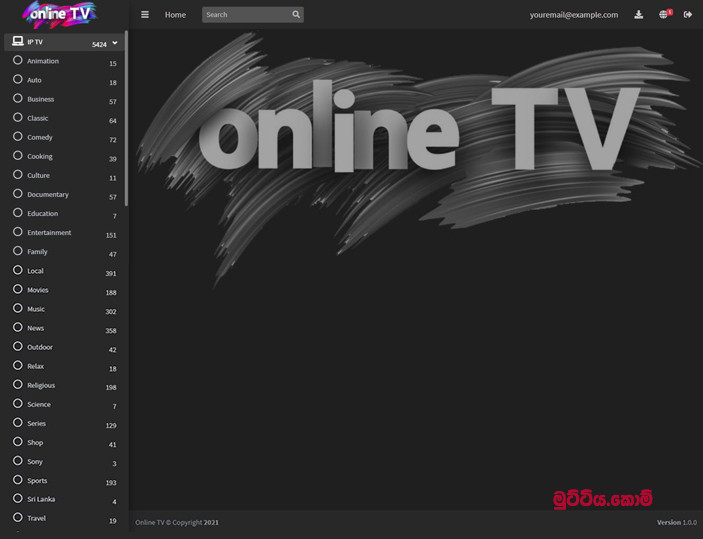Viewport: 703px width, 539px height.
Task: Open the Shop category label
Action: point(35,443)
